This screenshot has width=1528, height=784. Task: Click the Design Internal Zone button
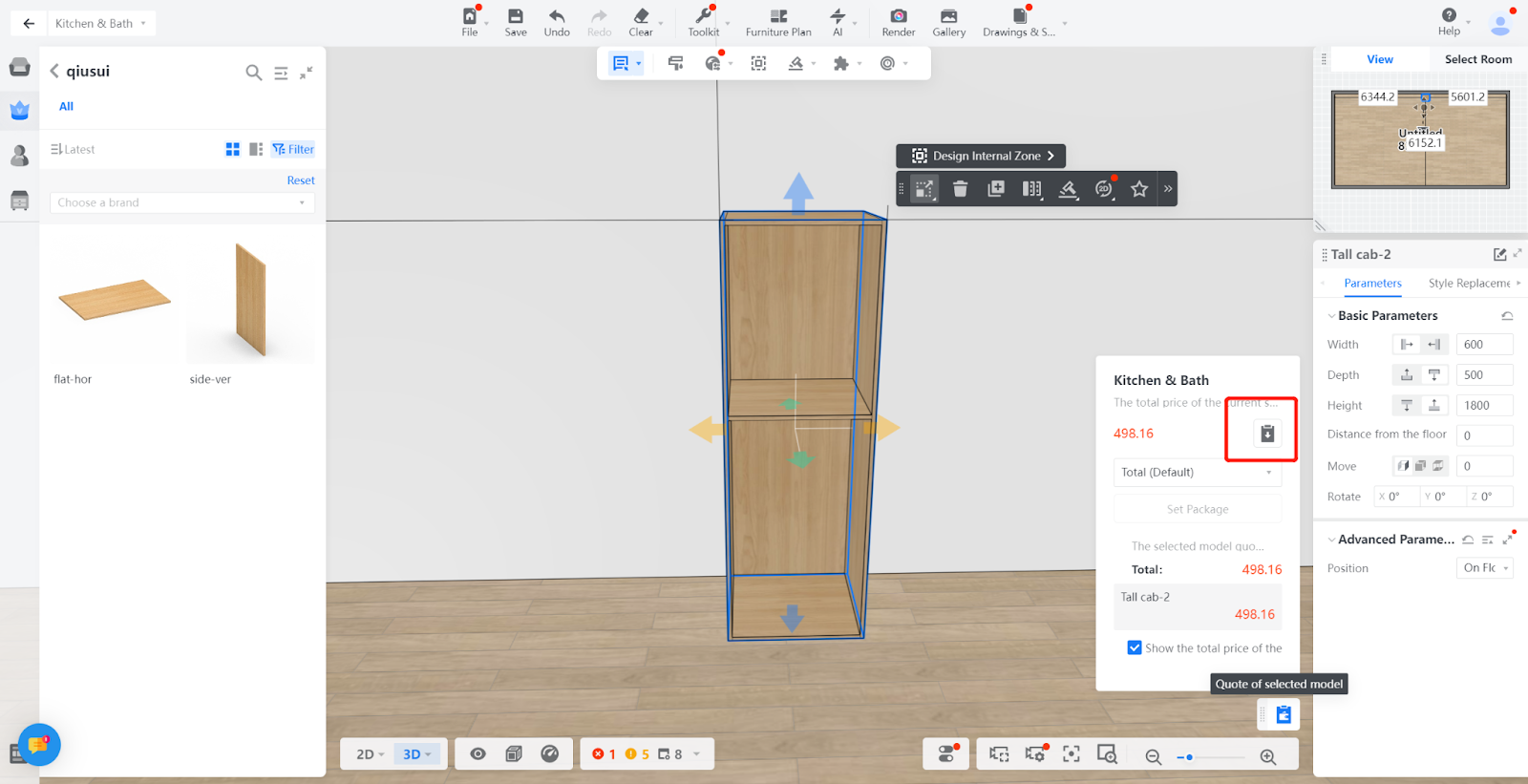pyautogui.click(x=981, y=156)
